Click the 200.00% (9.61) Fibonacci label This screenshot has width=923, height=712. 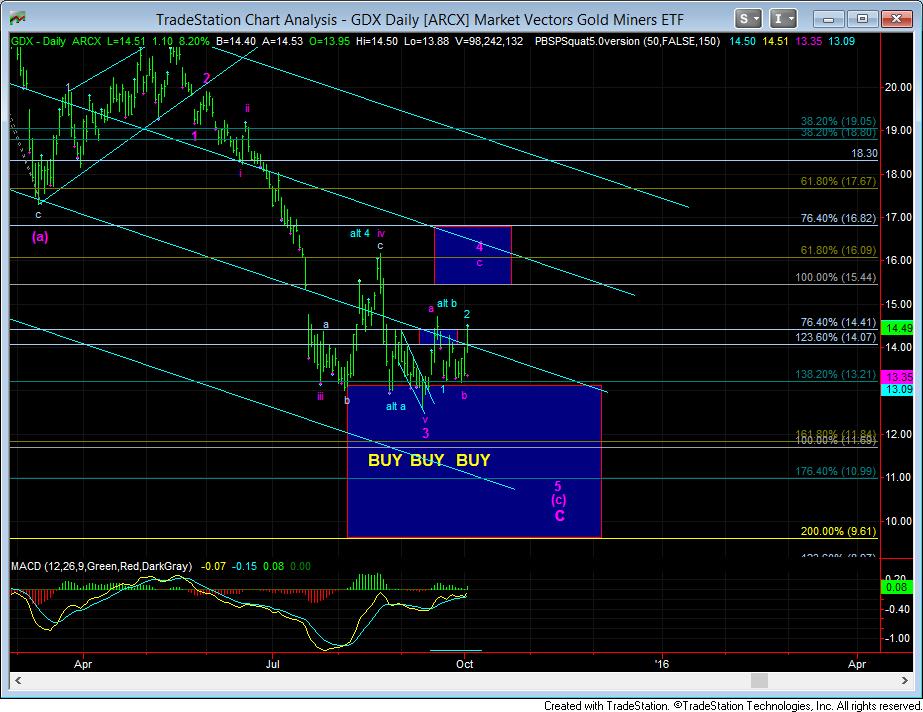point(838,531)
